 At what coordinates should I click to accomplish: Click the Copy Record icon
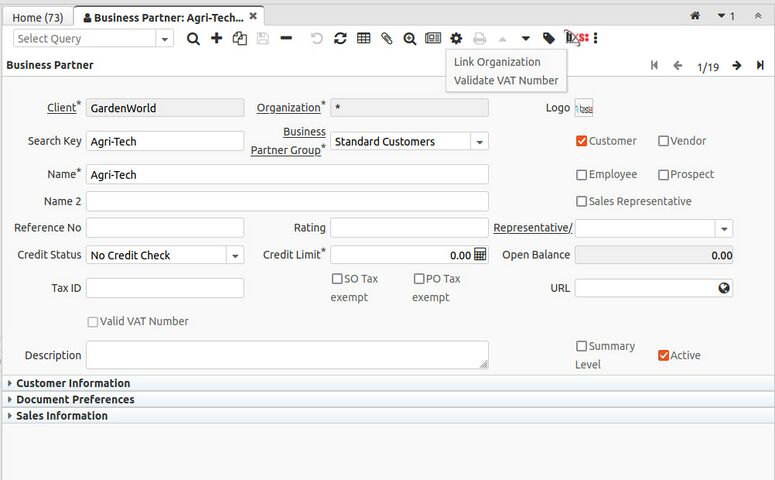(239, 38)
